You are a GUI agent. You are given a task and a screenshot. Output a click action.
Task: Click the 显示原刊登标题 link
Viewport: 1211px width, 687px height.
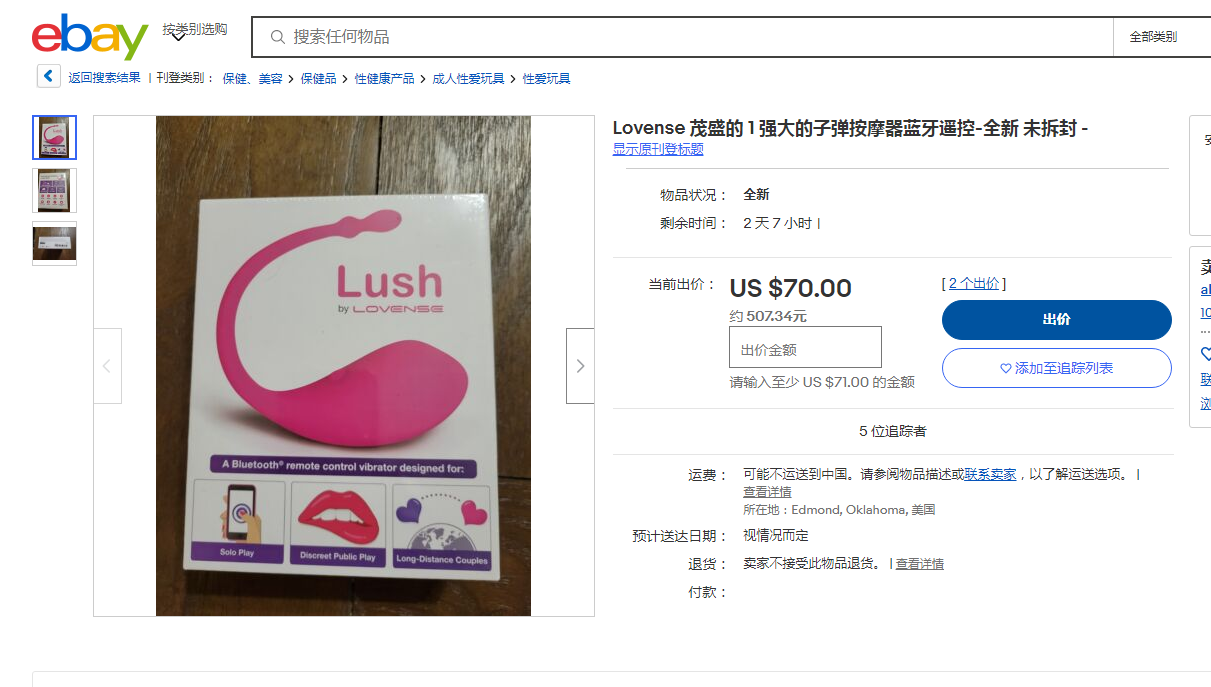point(658,149)
